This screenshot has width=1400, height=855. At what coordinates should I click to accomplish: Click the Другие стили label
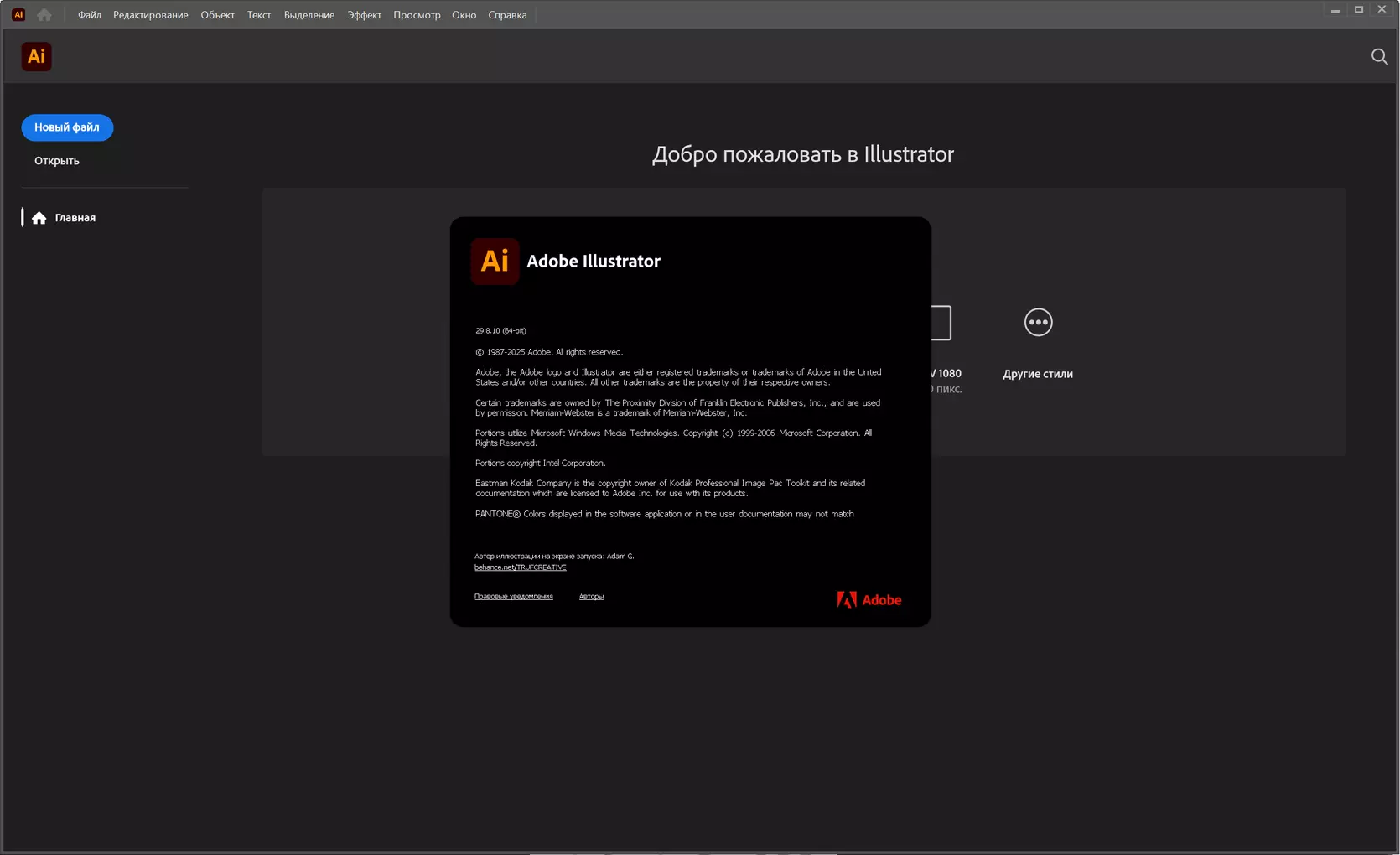(1038, 374)
